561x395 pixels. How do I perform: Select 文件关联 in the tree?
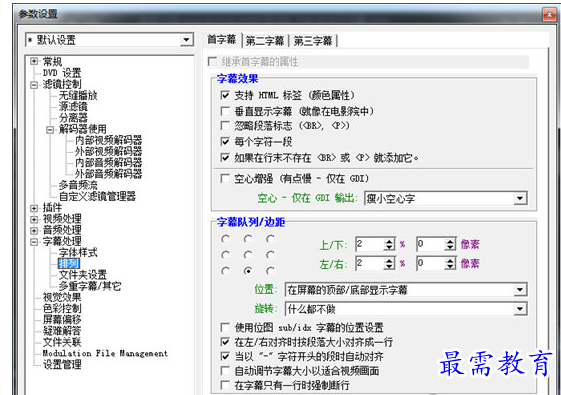(62, 342)
